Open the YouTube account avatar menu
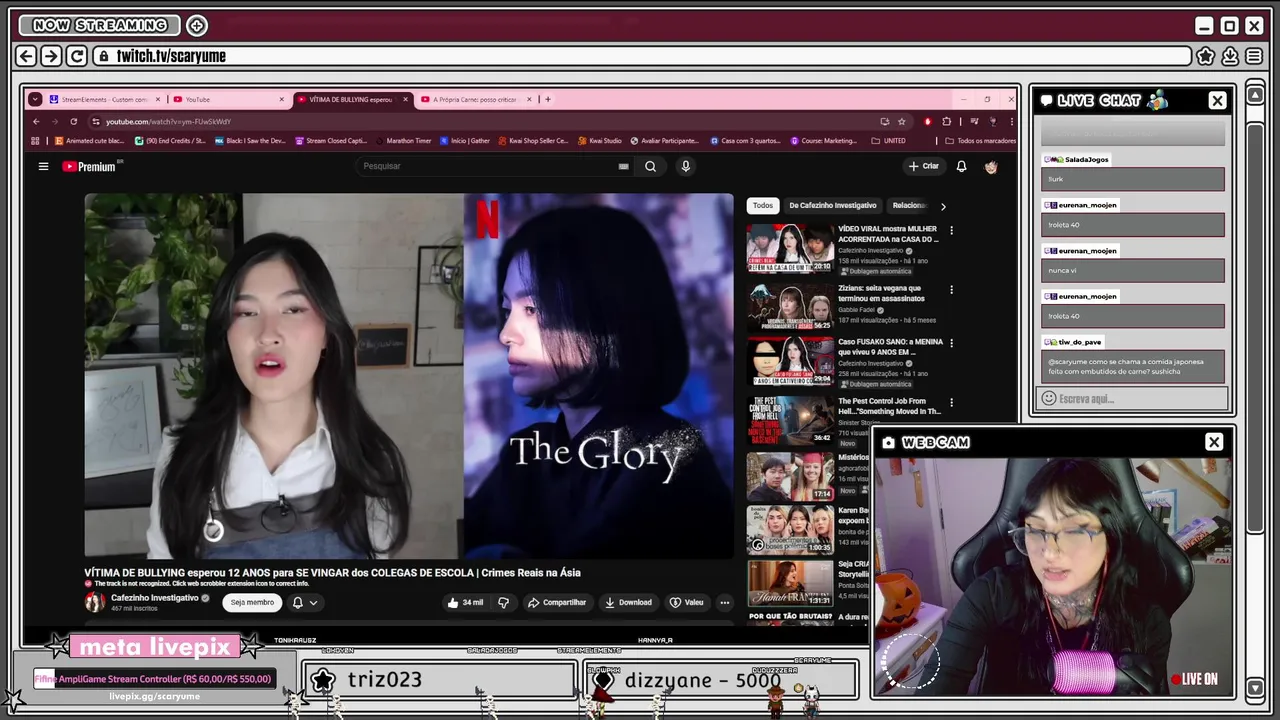The image size is (1280, 720). tap(991, 166)
